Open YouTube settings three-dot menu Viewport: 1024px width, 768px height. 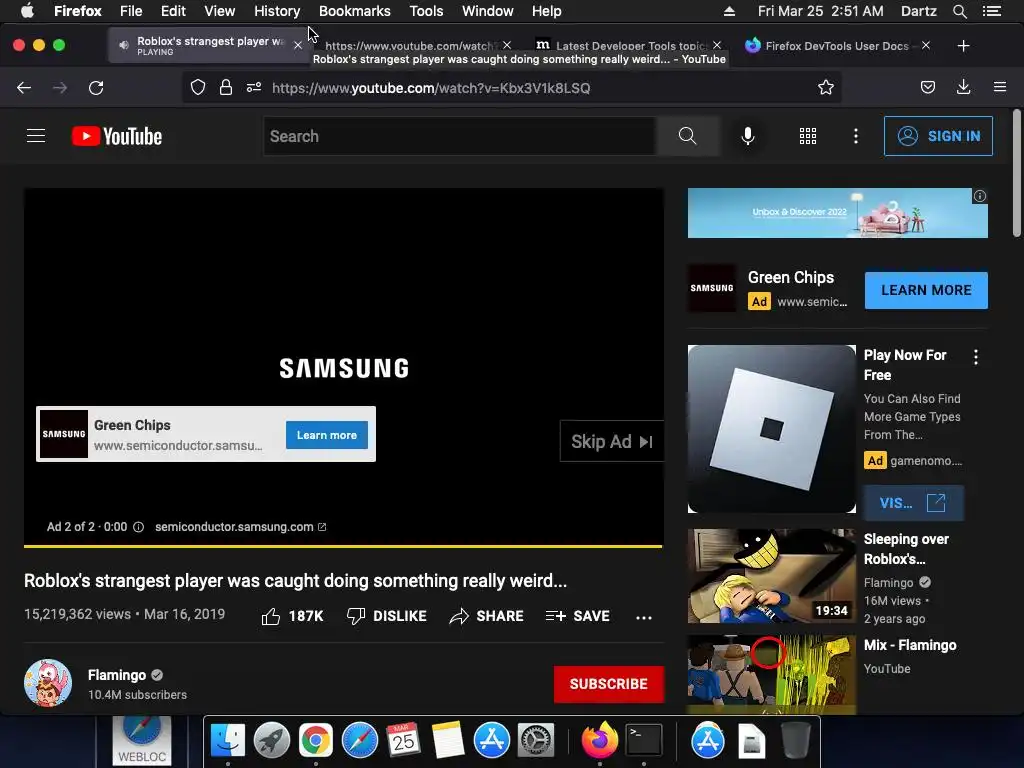tap(856, 136)
